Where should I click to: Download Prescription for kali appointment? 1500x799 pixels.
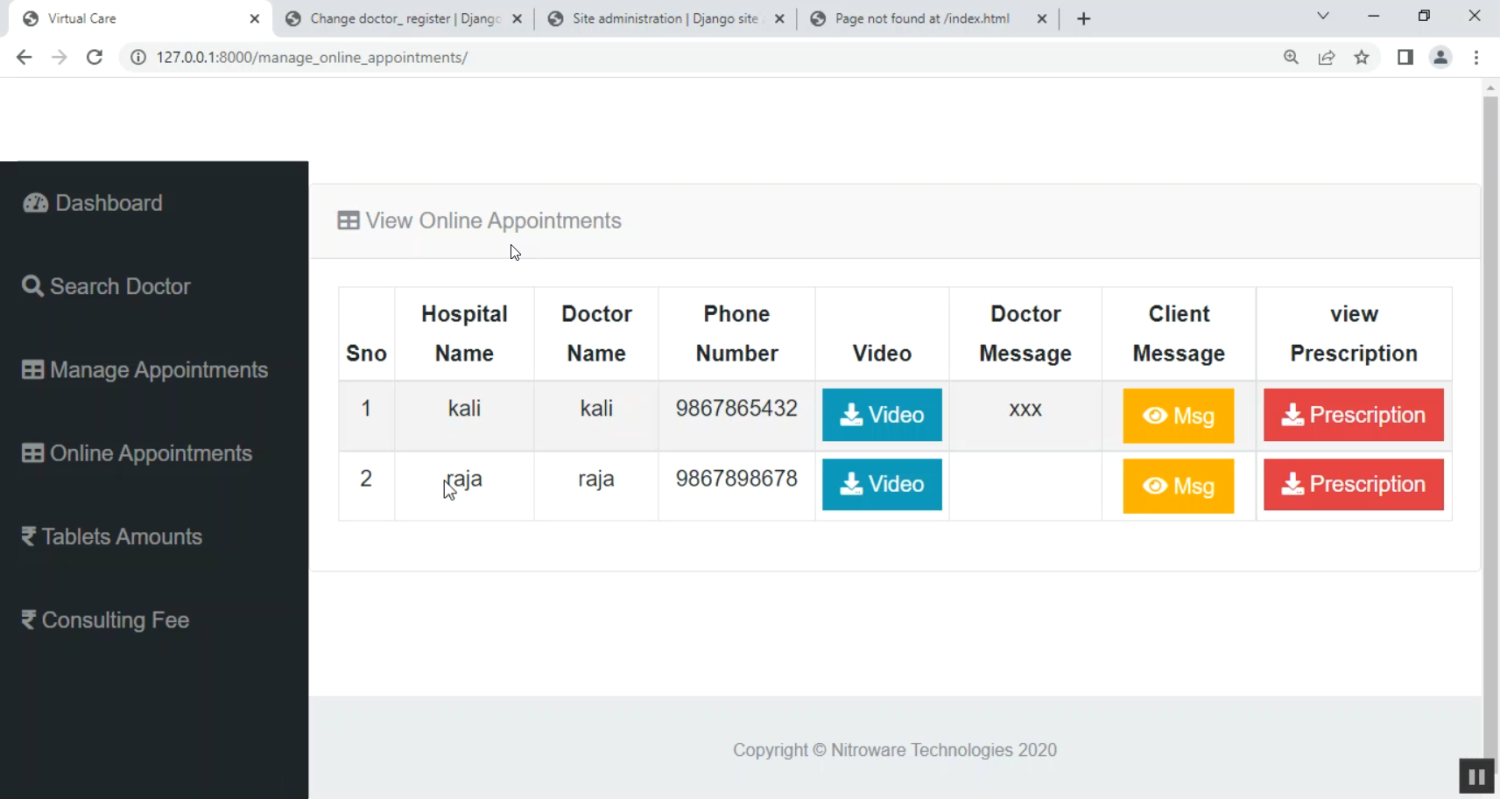[x=1353, y=415]
